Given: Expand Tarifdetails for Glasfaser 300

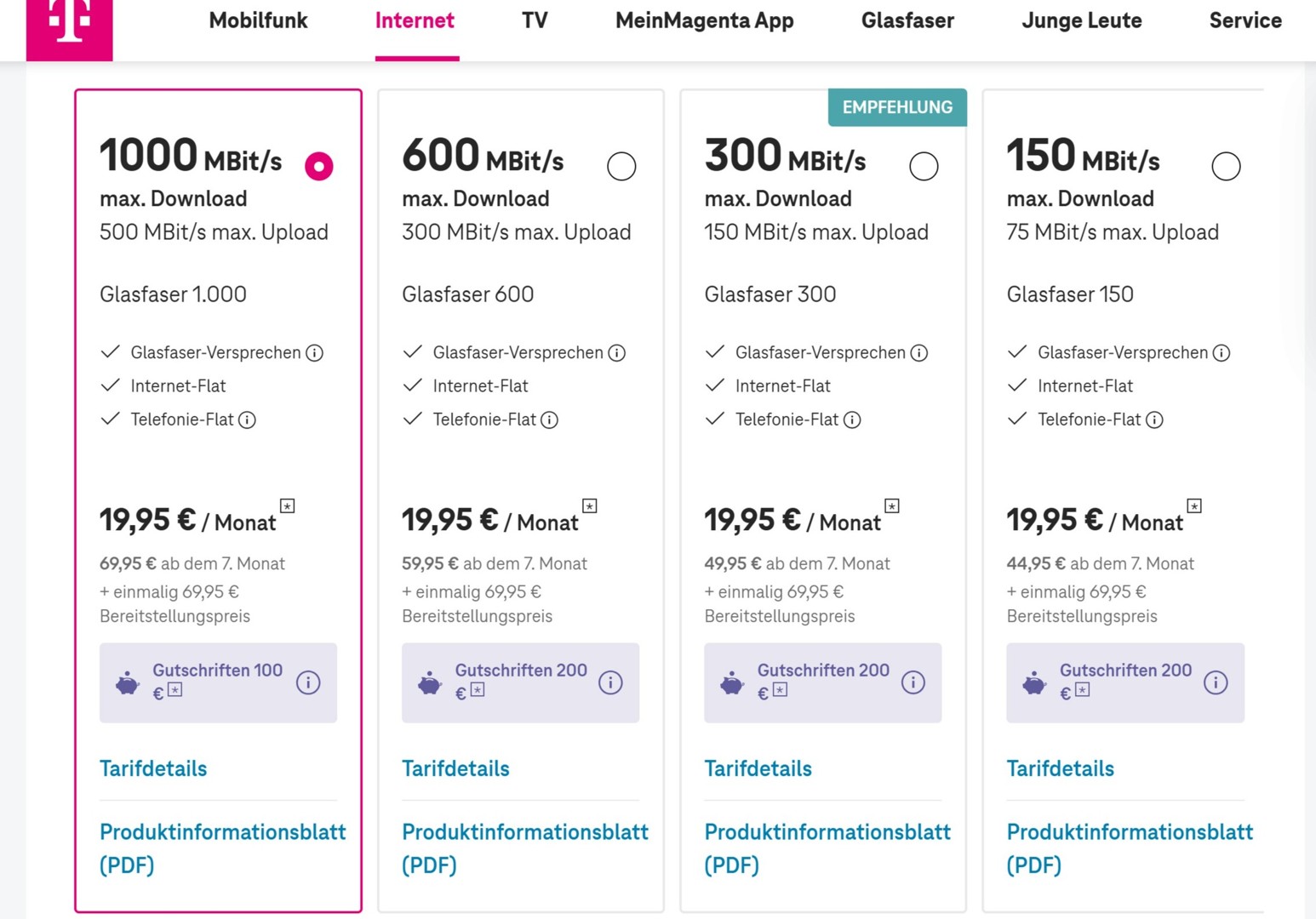Looking at the screenshot, I should coord(758,769).
